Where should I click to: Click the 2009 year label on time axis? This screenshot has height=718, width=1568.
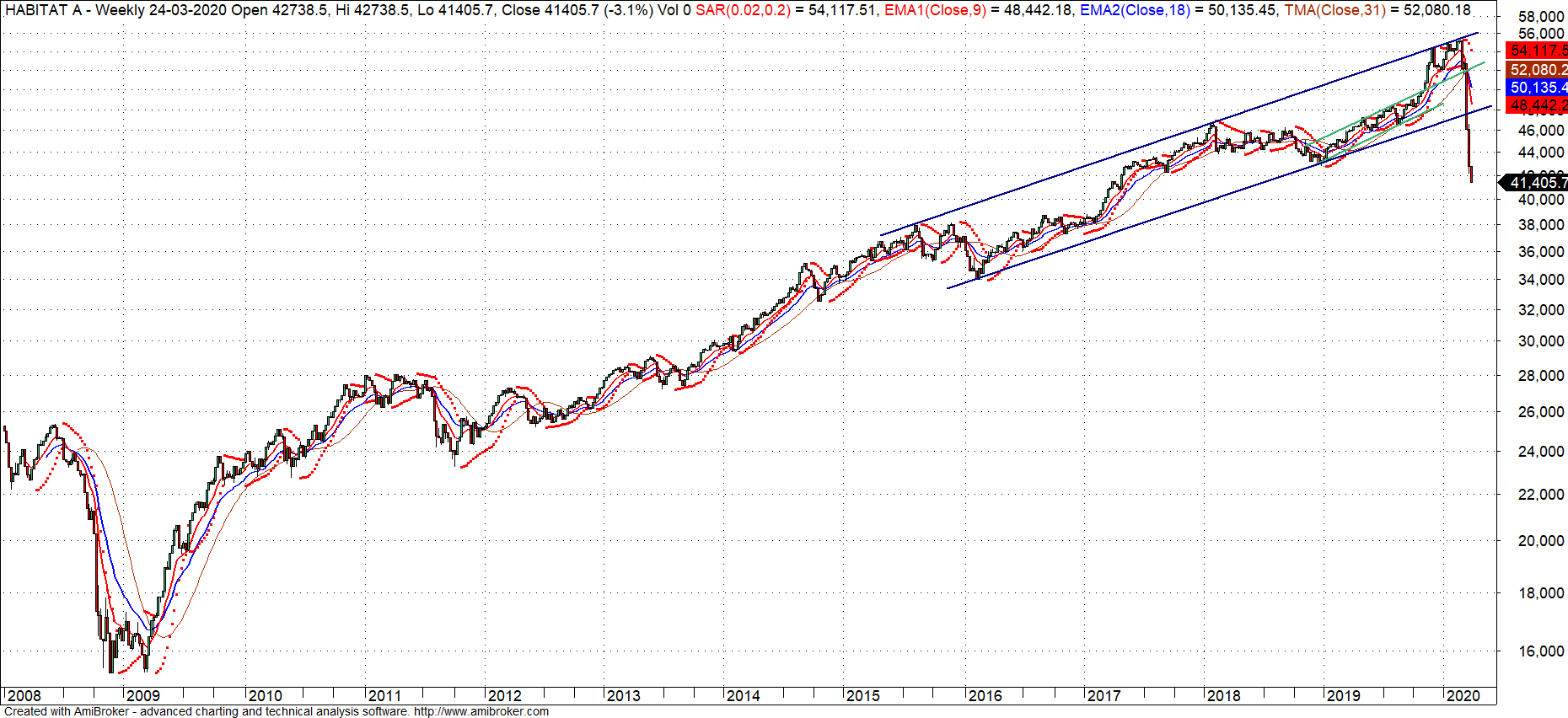[x=142, y=696]
